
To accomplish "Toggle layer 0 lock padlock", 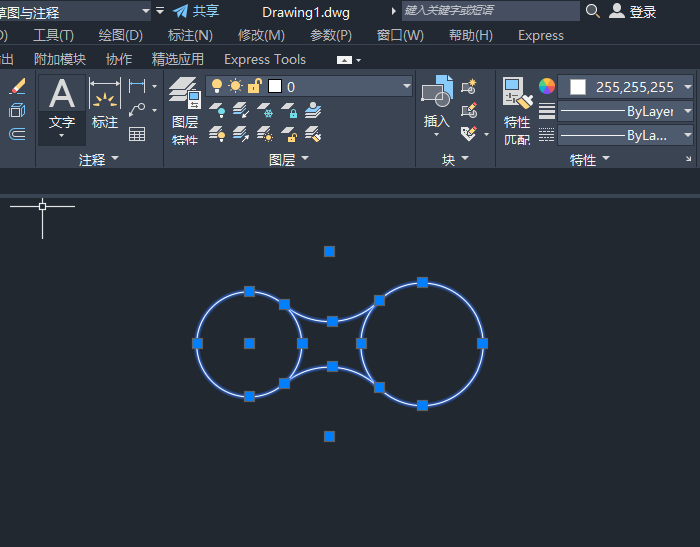I will point(254,86).
